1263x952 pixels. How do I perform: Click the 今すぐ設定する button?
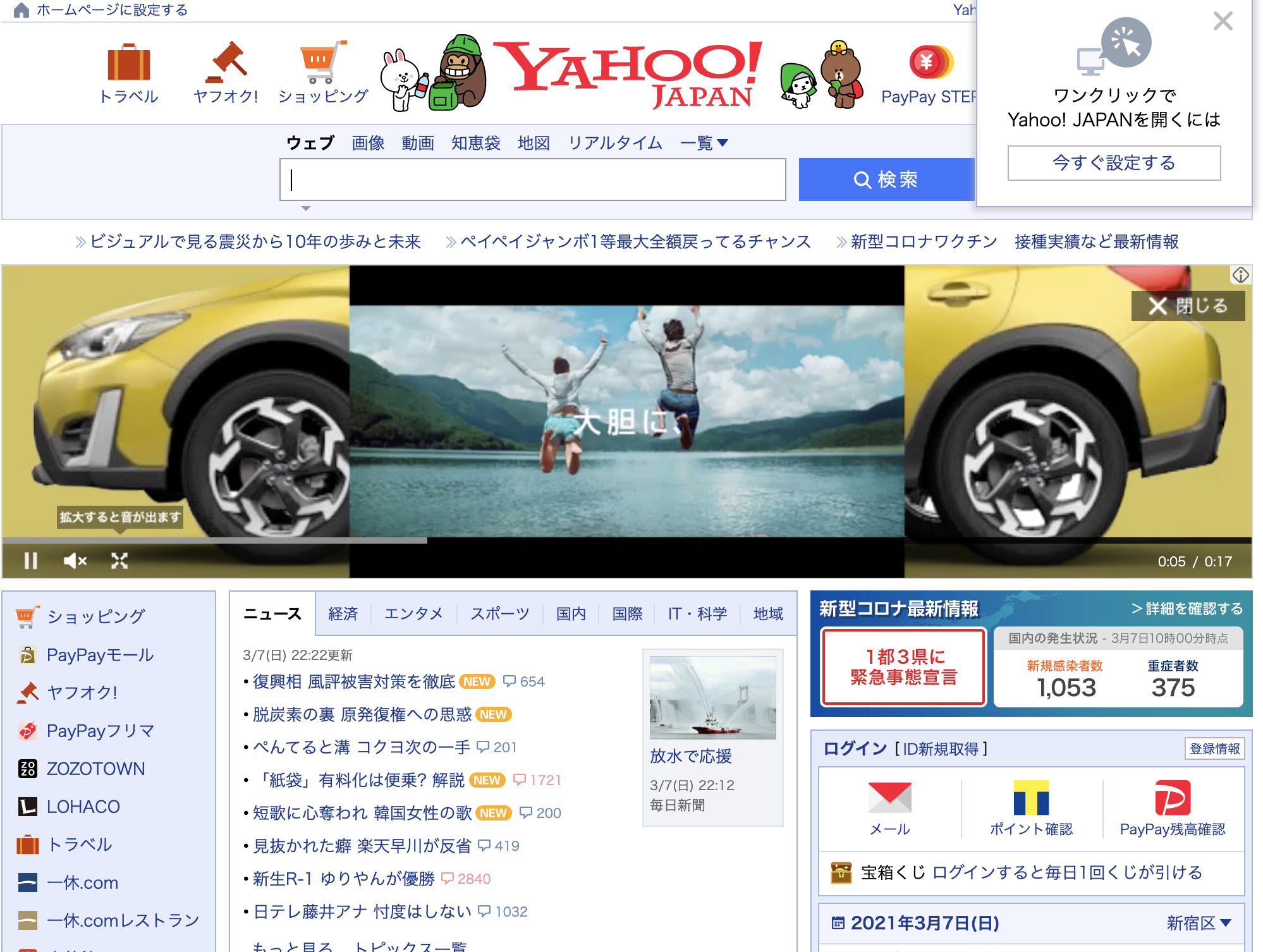click(x=1113, y=163)
